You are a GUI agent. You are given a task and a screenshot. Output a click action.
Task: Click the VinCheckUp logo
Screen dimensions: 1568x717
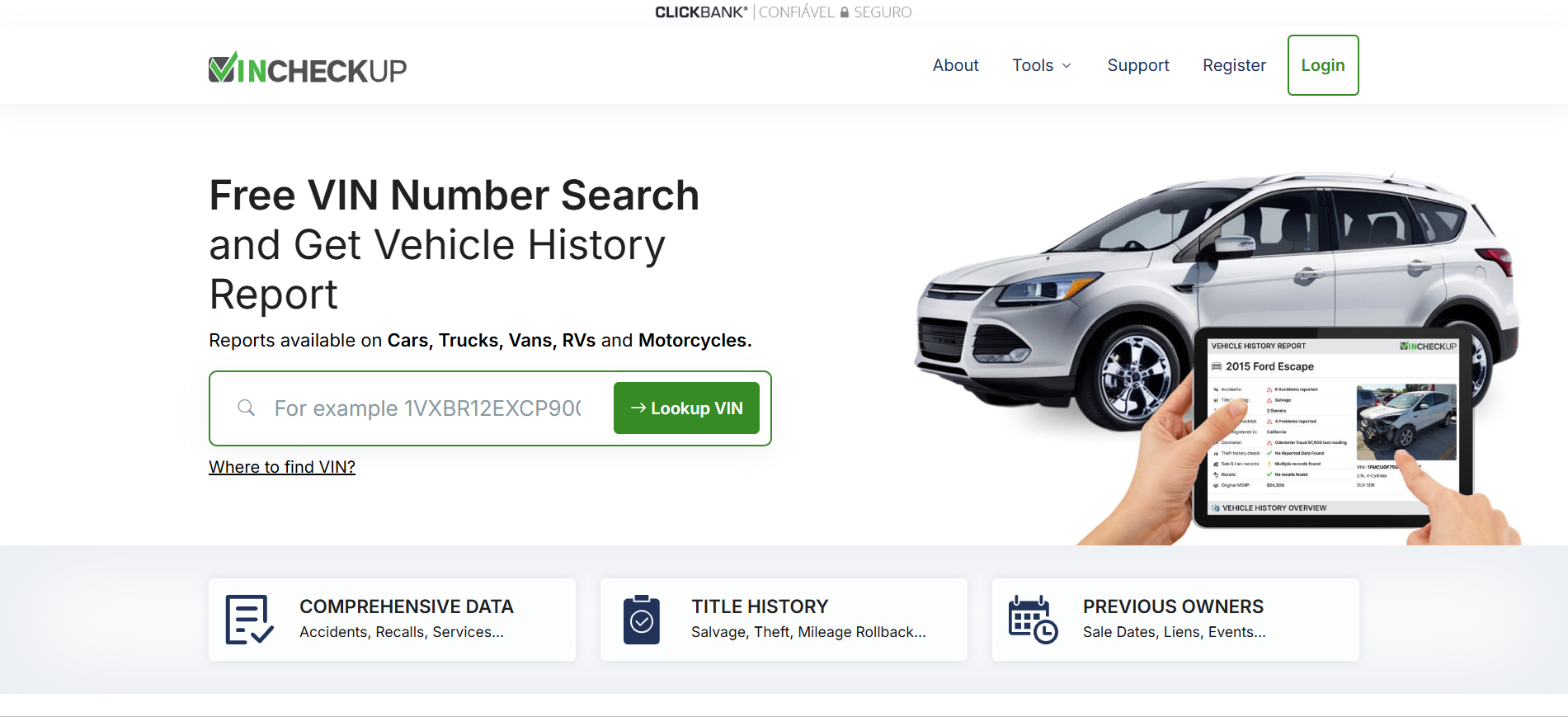[x=308, y=68]
